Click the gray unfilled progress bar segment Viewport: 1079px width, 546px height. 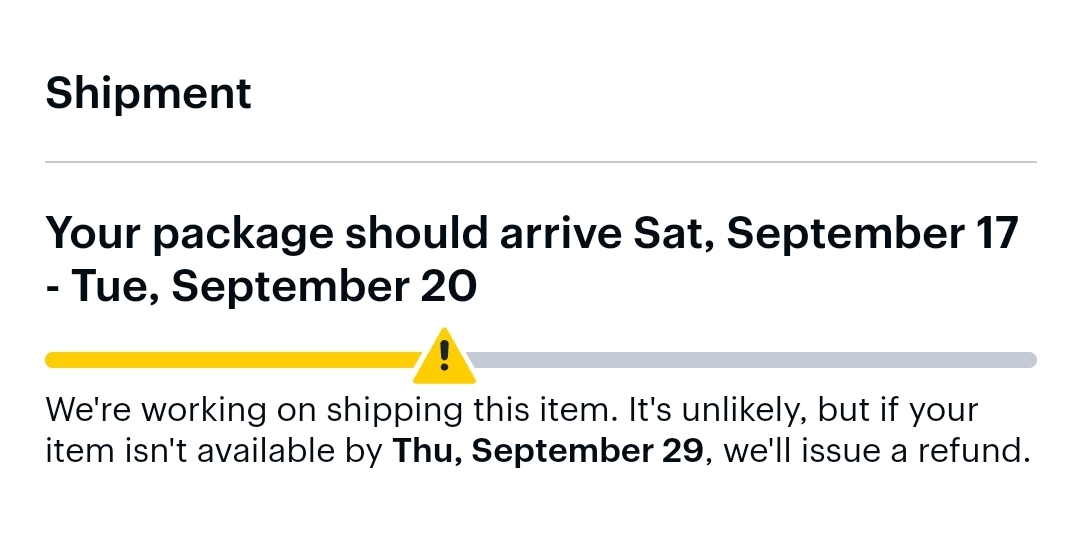(750, 360)
